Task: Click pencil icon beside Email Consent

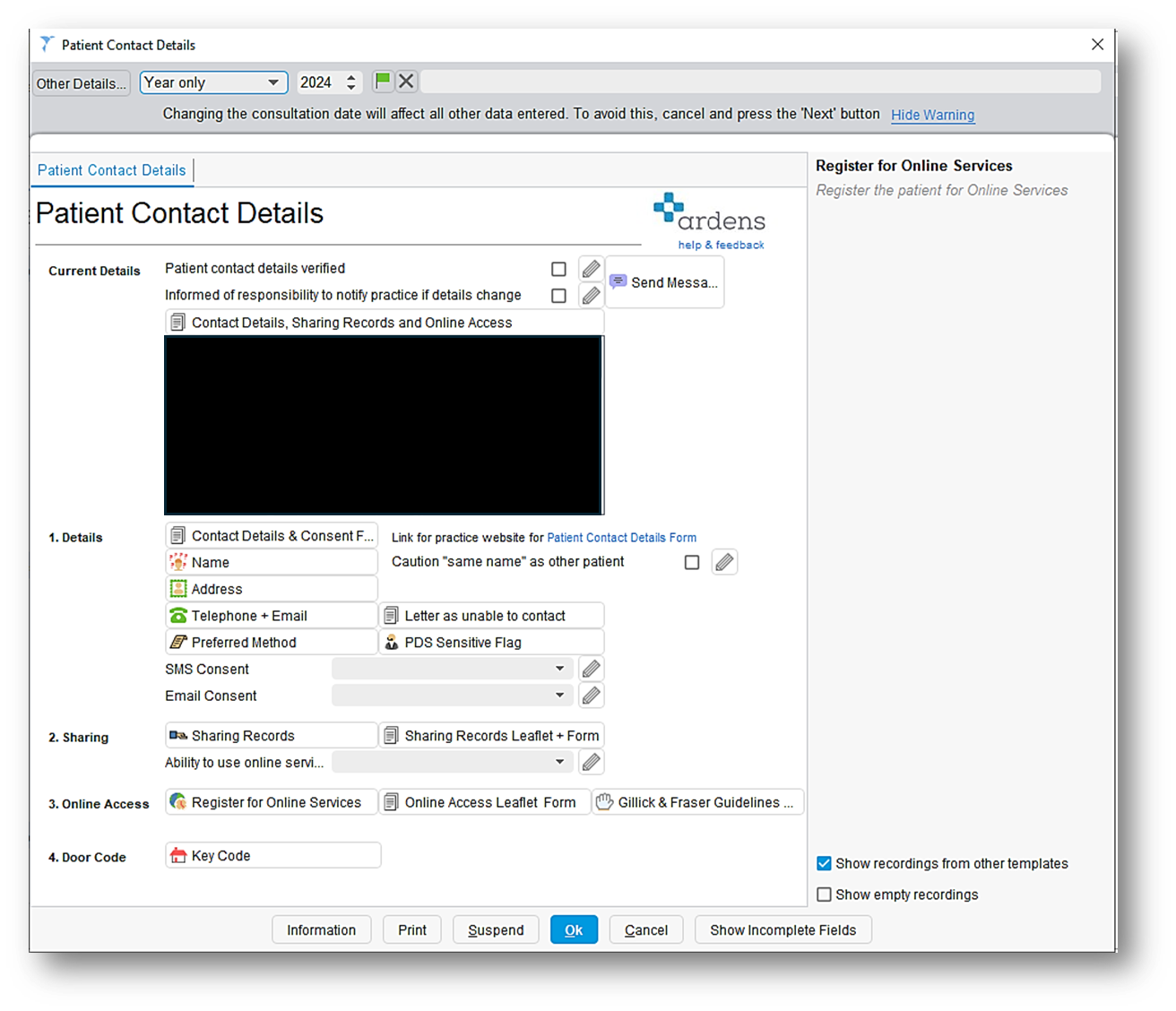Action: click(x=591, y=696)
